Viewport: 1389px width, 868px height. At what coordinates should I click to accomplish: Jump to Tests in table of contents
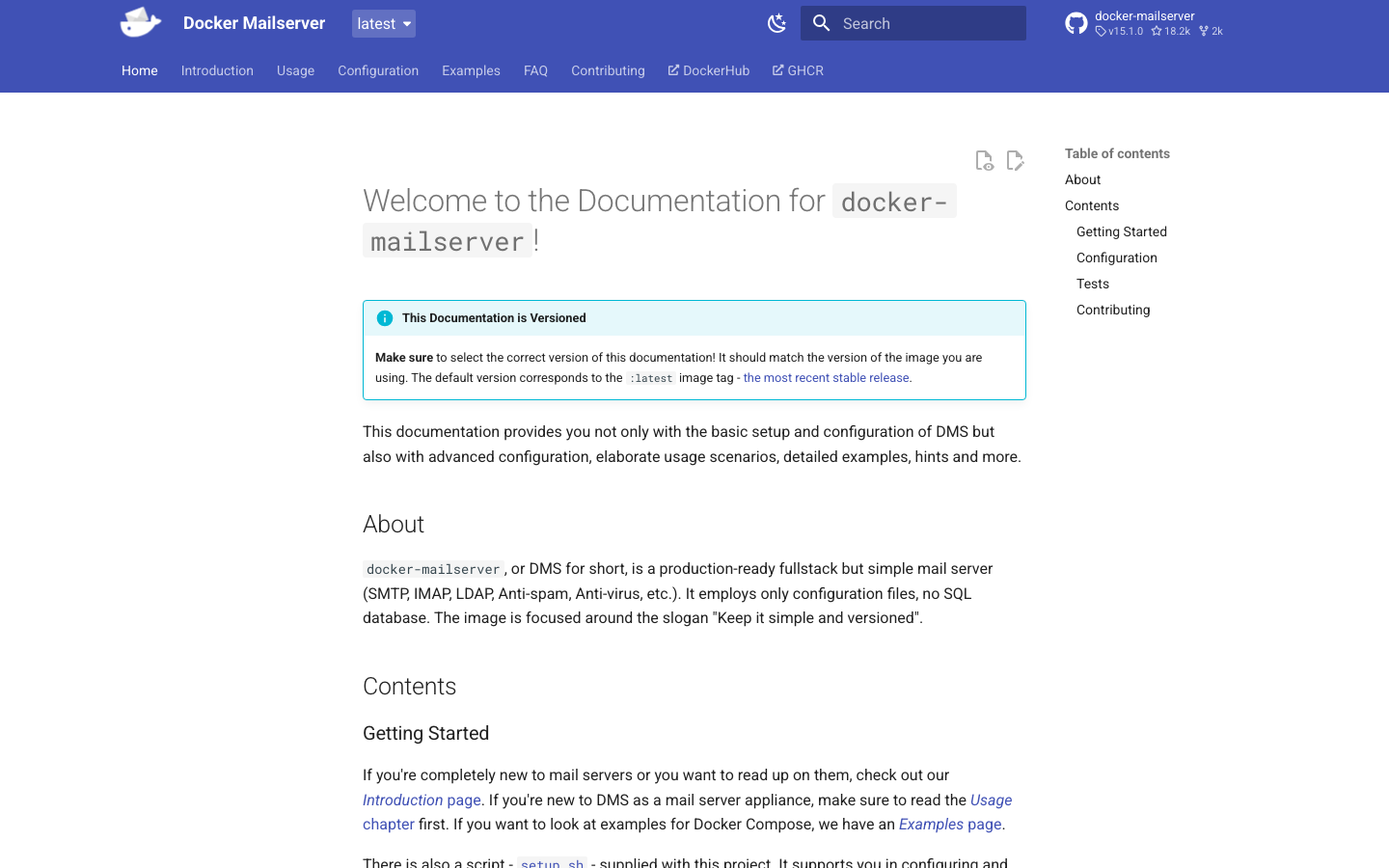coord(1093,283)
